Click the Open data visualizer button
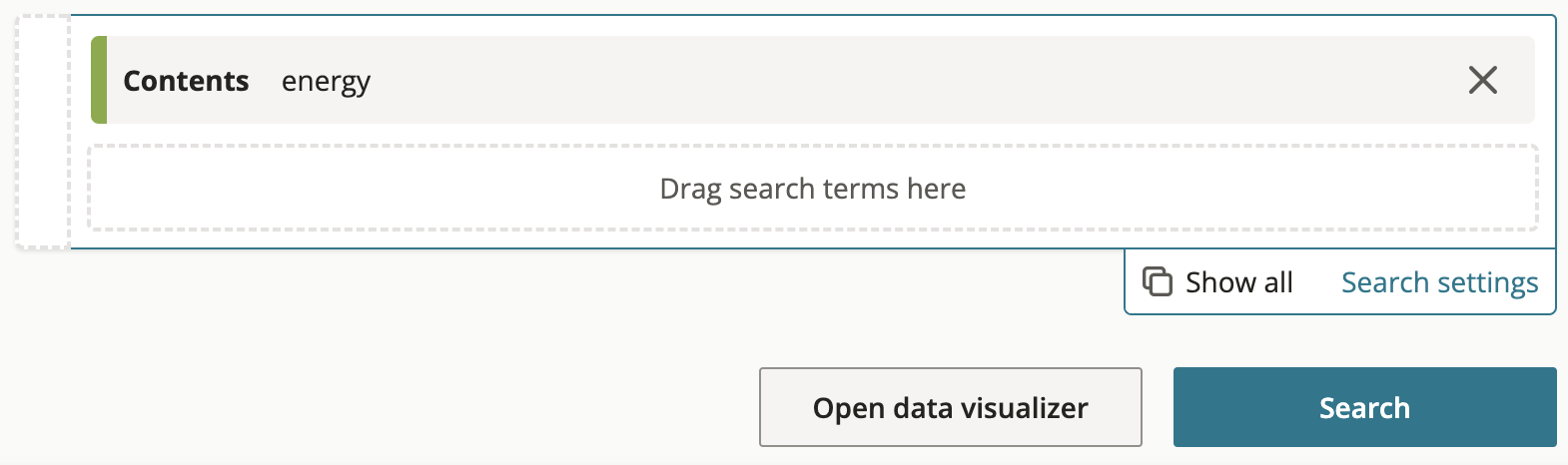 click(x=950, y=407)
